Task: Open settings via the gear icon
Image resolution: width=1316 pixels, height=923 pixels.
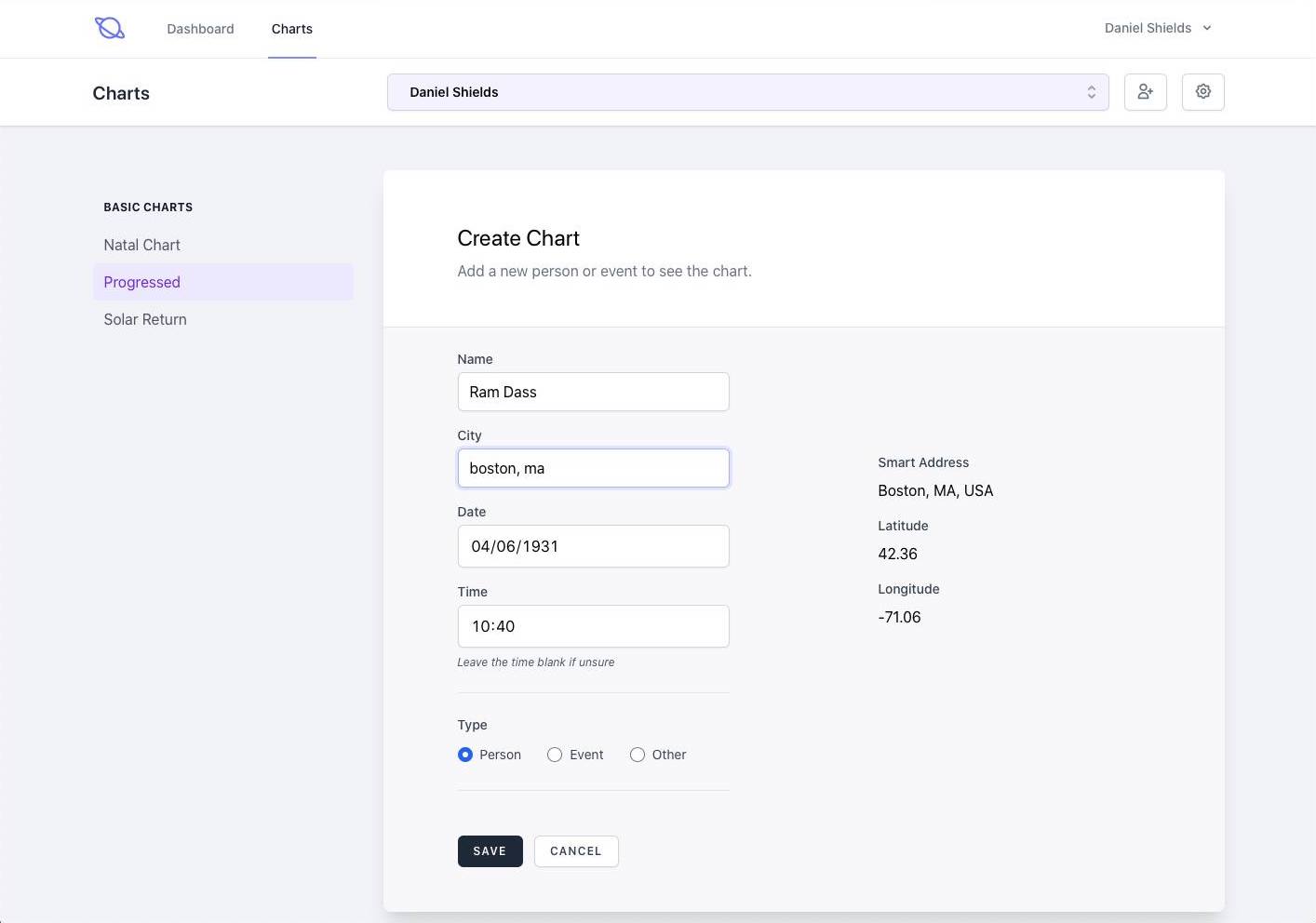Action: coord(1202,92)
